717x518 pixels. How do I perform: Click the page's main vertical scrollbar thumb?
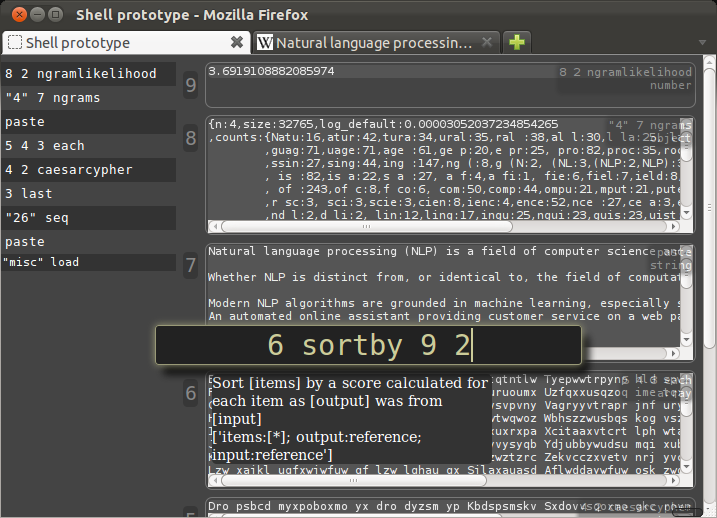click(709, 208)
